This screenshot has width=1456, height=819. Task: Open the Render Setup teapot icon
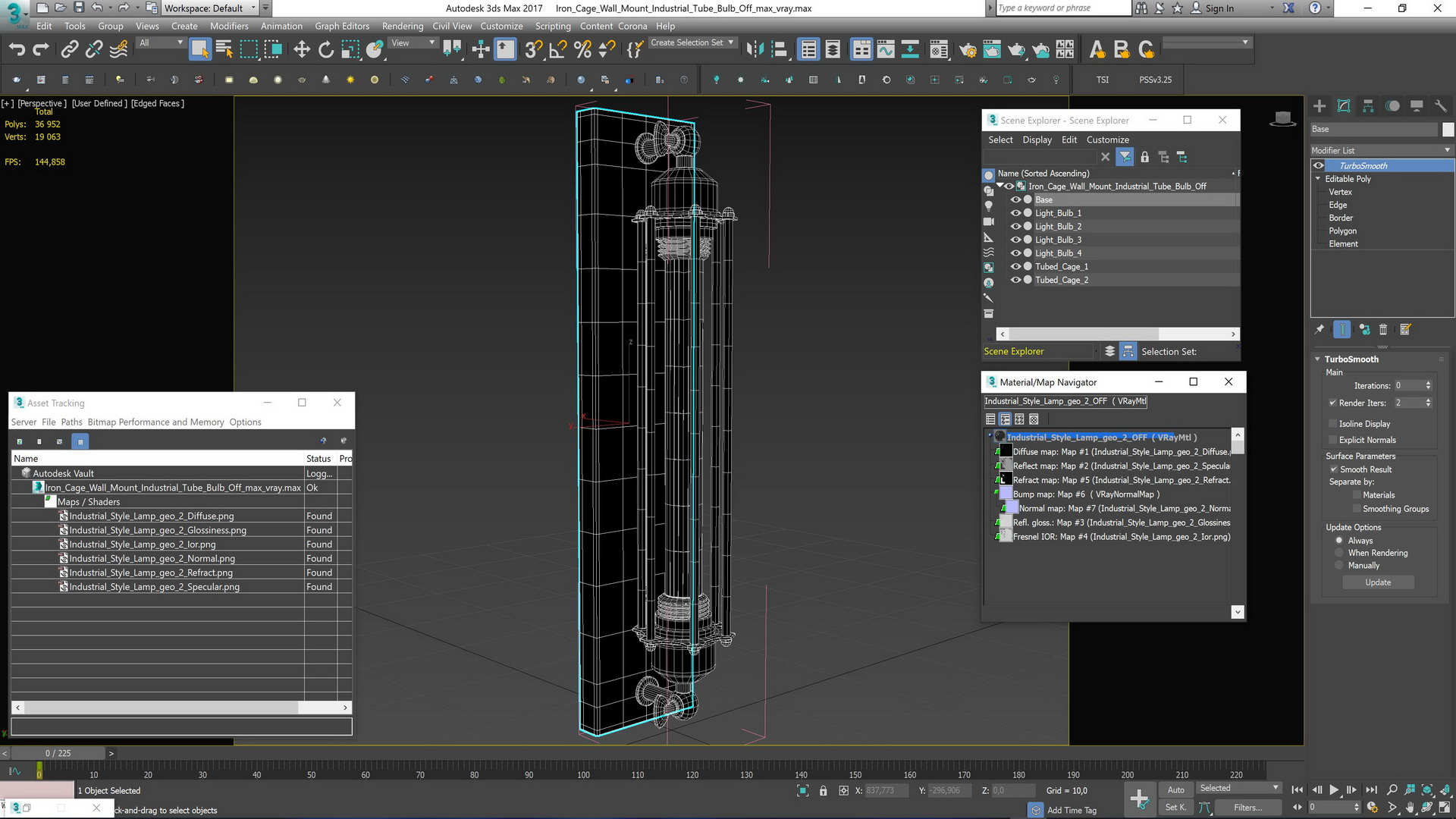click(968, 50)
